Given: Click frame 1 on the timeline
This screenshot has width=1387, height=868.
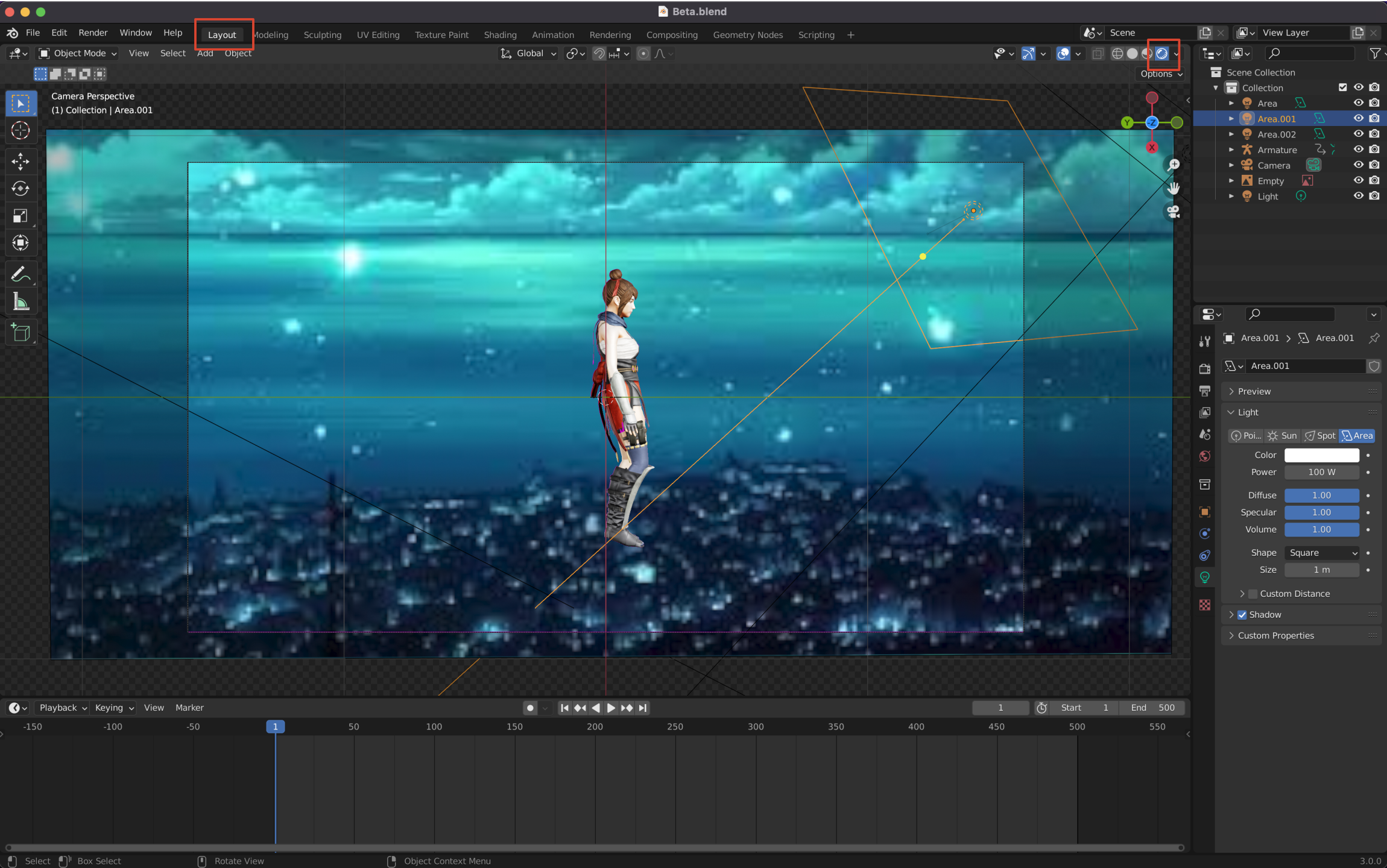Looking at the screenshot, I should pos(275,726).
